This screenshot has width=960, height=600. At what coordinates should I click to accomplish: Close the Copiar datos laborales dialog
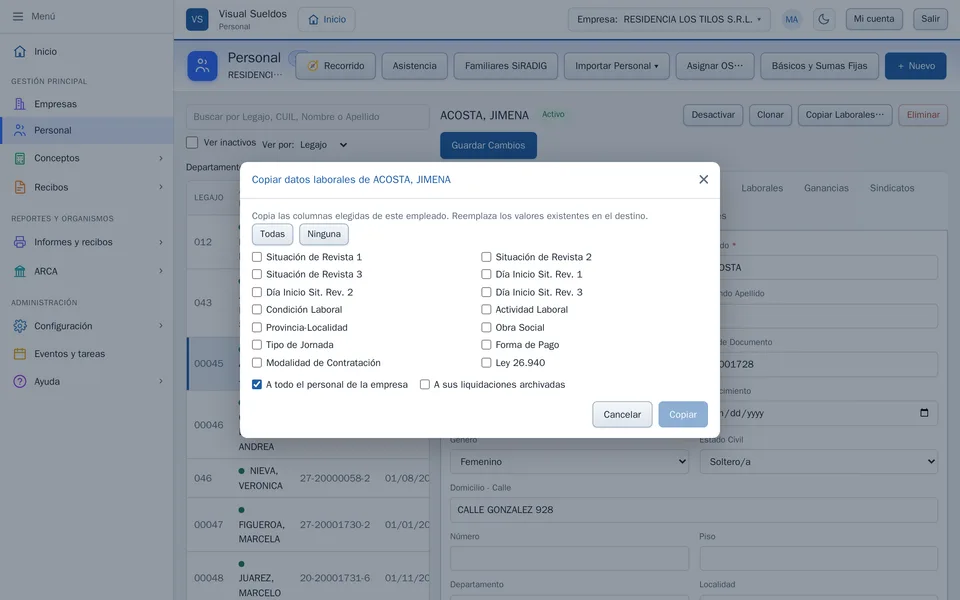pos(703,179)
